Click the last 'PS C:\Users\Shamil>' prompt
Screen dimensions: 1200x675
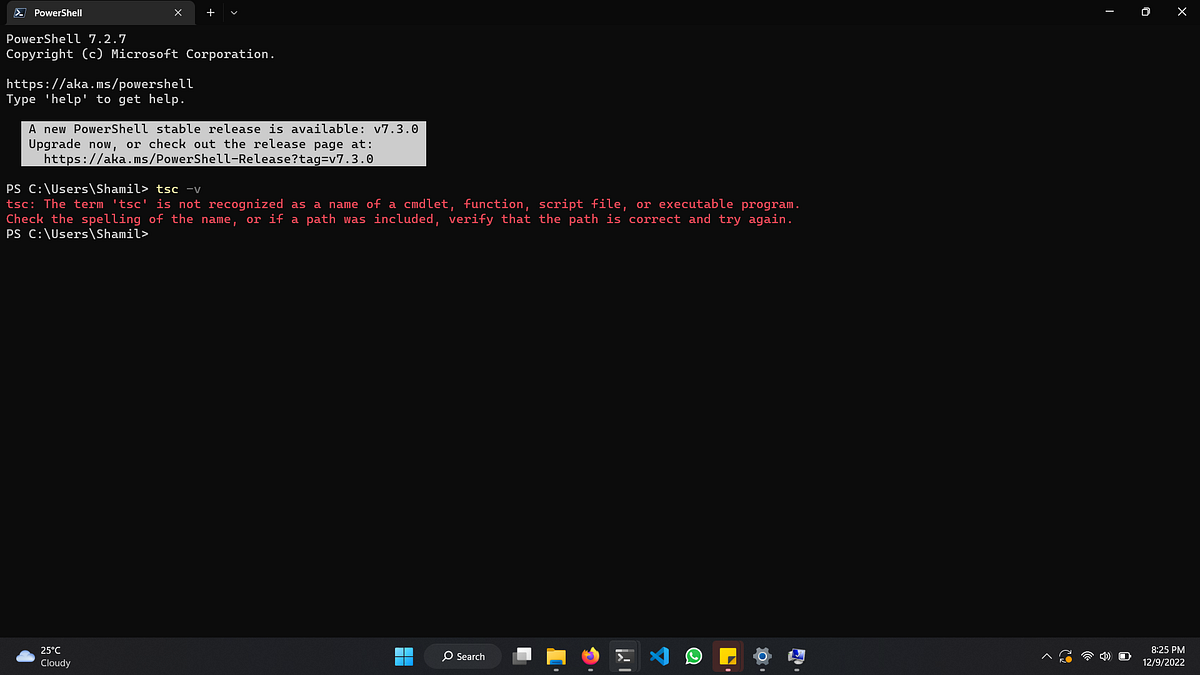pyautogui.click(x=77, y=234)
